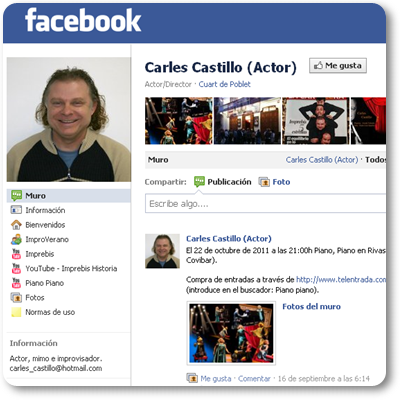Screen dimensions: 400x400
Task: Click the Normas de uso note icon
Action: point(16,312)
